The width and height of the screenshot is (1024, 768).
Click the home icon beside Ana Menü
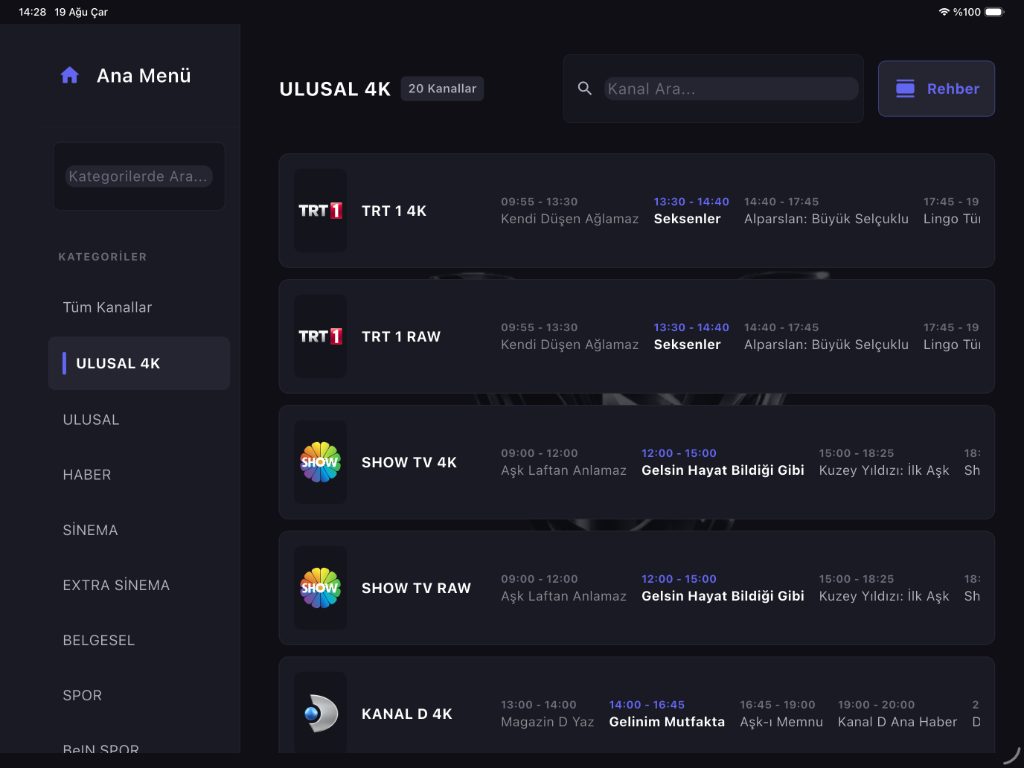click(70, 76)
